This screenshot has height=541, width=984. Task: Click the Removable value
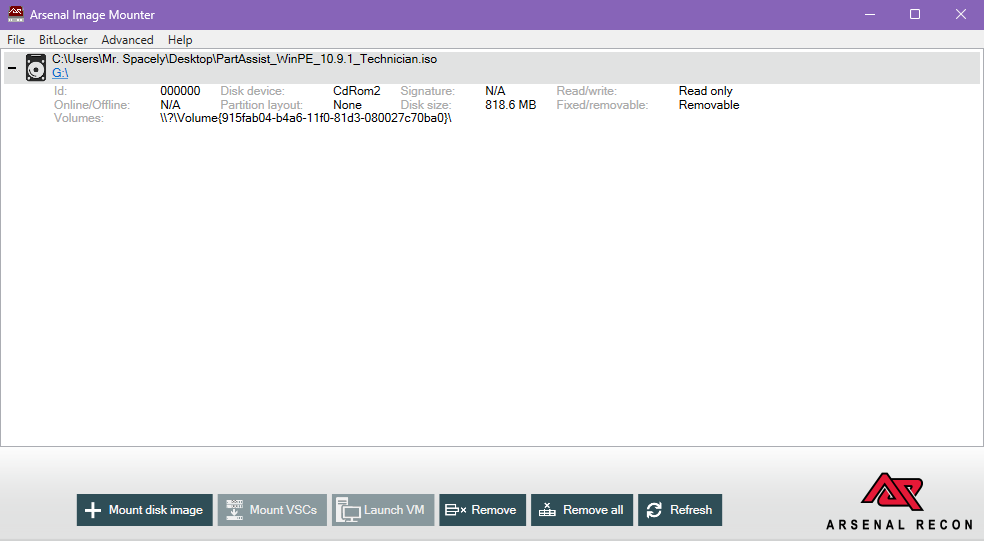click(709, 105)
